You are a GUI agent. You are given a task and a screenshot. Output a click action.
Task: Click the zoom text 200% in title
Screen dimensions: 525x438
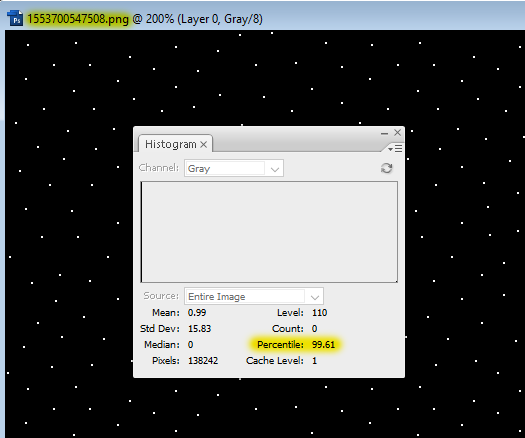coord(160,19)
